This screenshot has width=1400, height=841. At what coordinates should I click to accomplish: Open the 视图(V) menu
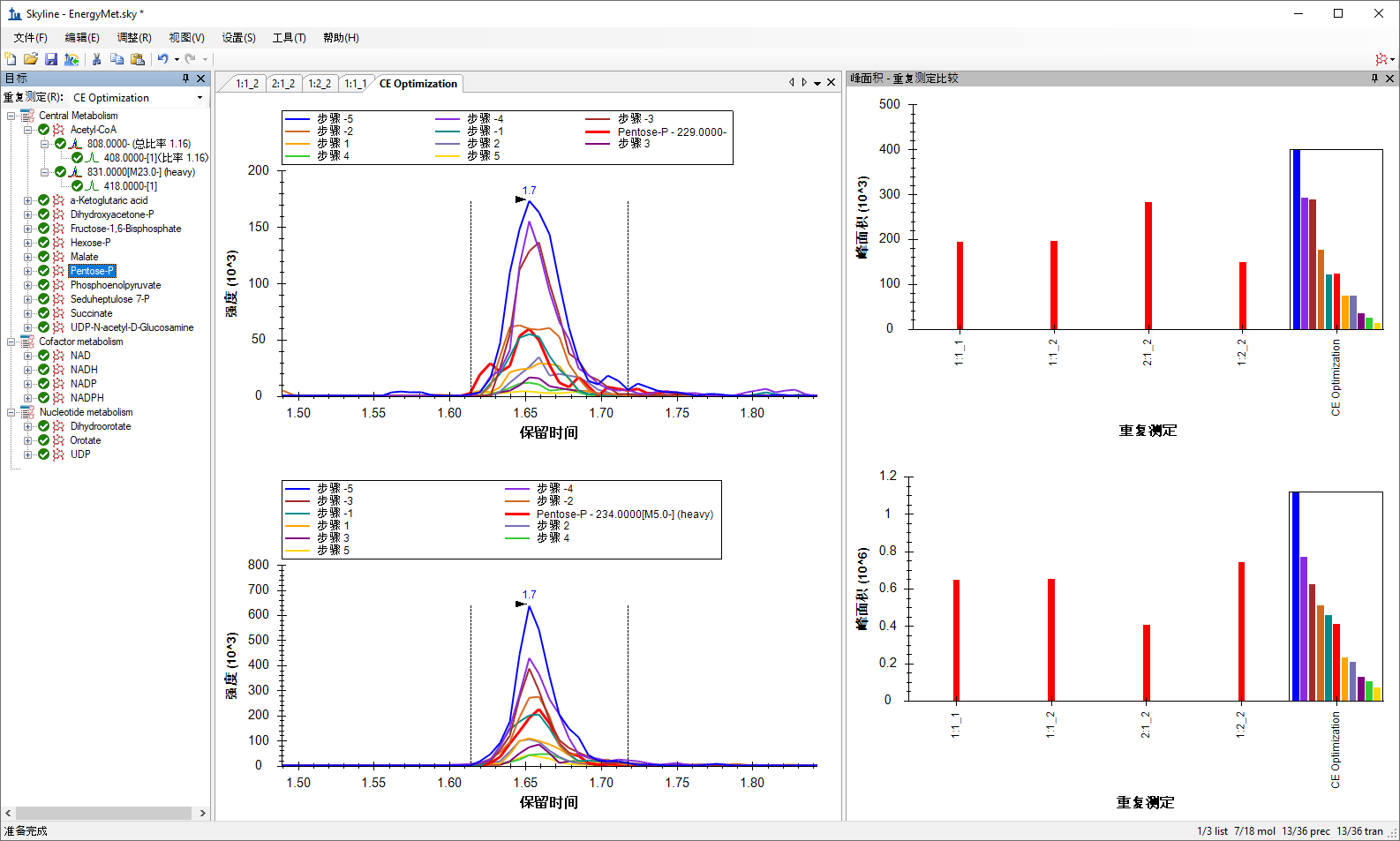tap(186, 38)
